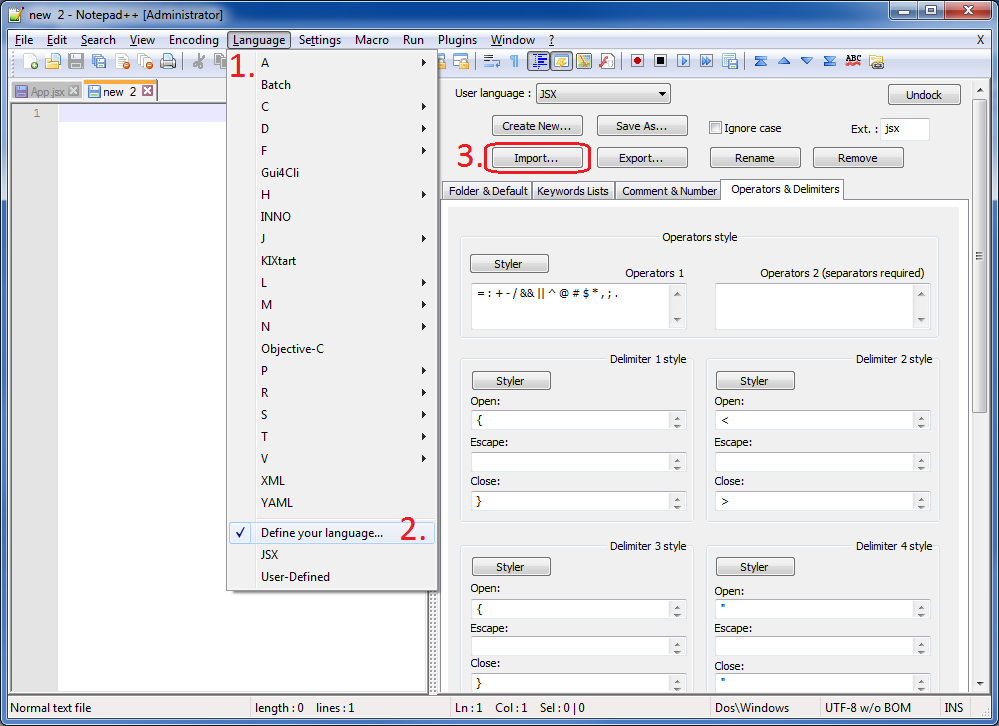Switch to Keywords Lists tab
Viewport: 999px width, 726px height.
tap(573, 190)
